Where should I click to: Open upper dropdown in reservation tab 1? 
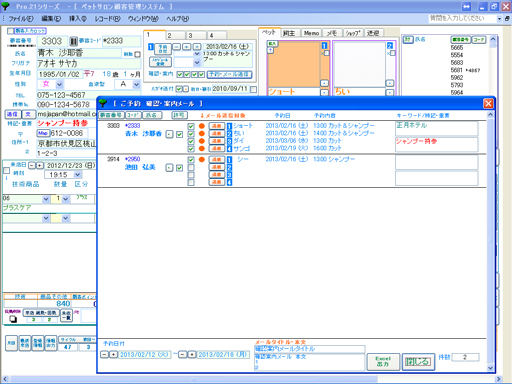197,54
